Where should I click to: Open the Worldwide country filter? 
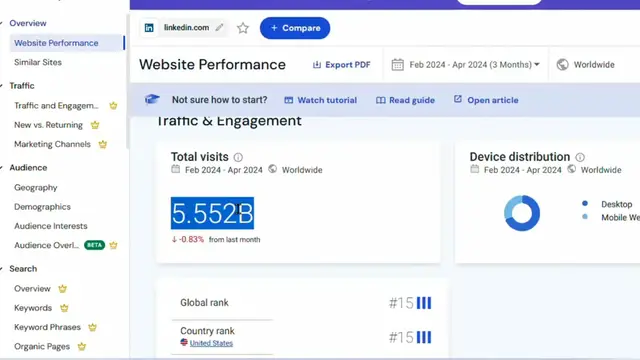[x=586, y=64]
